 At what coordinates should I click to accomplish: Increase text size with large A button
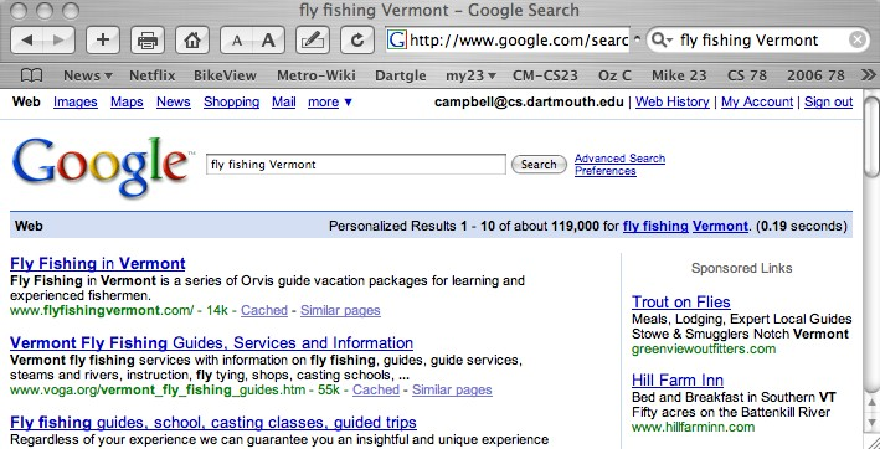coord(269,40)
